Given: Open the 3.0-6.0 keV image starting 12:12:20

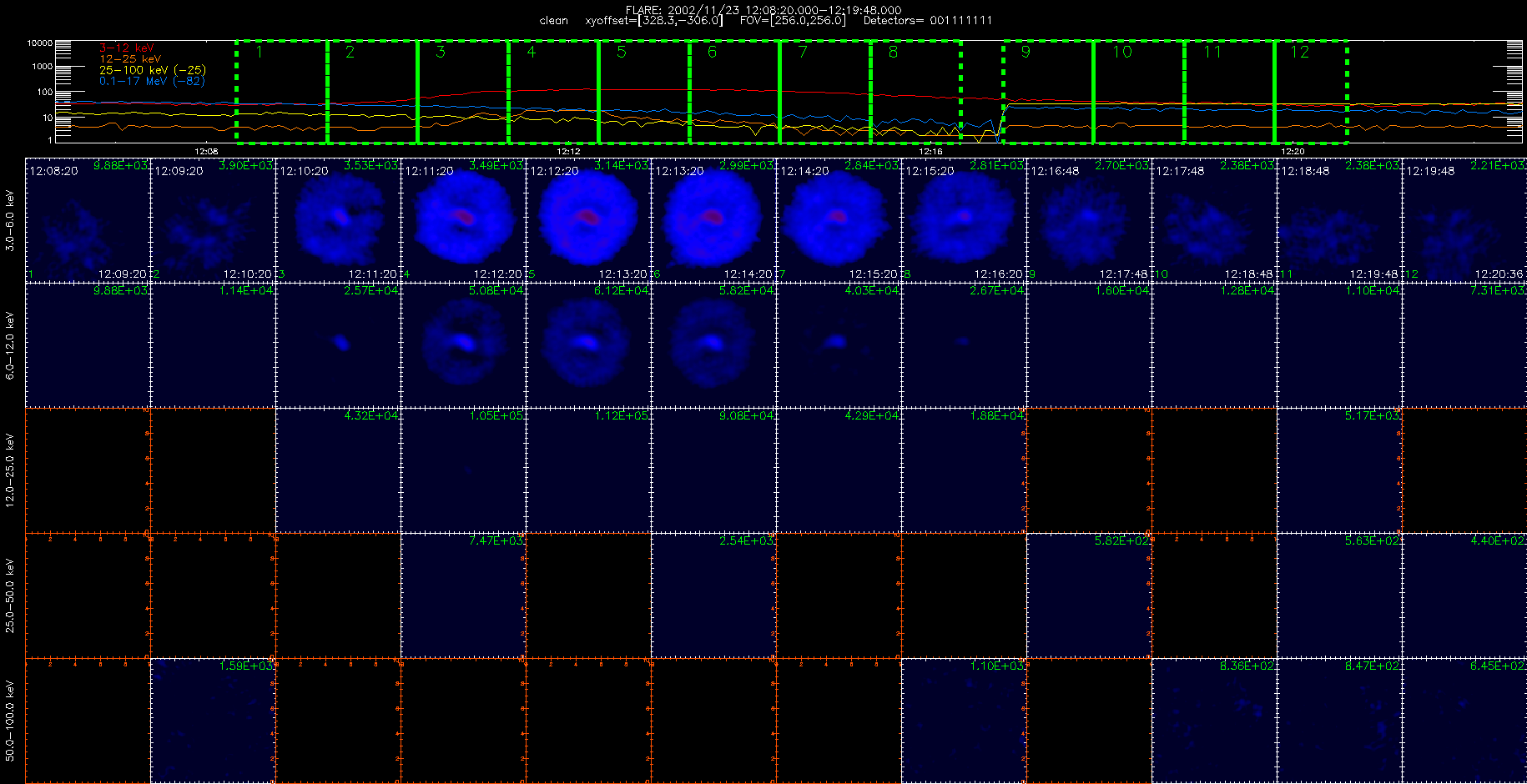Looking at the screenshot, I should point(588,220).
